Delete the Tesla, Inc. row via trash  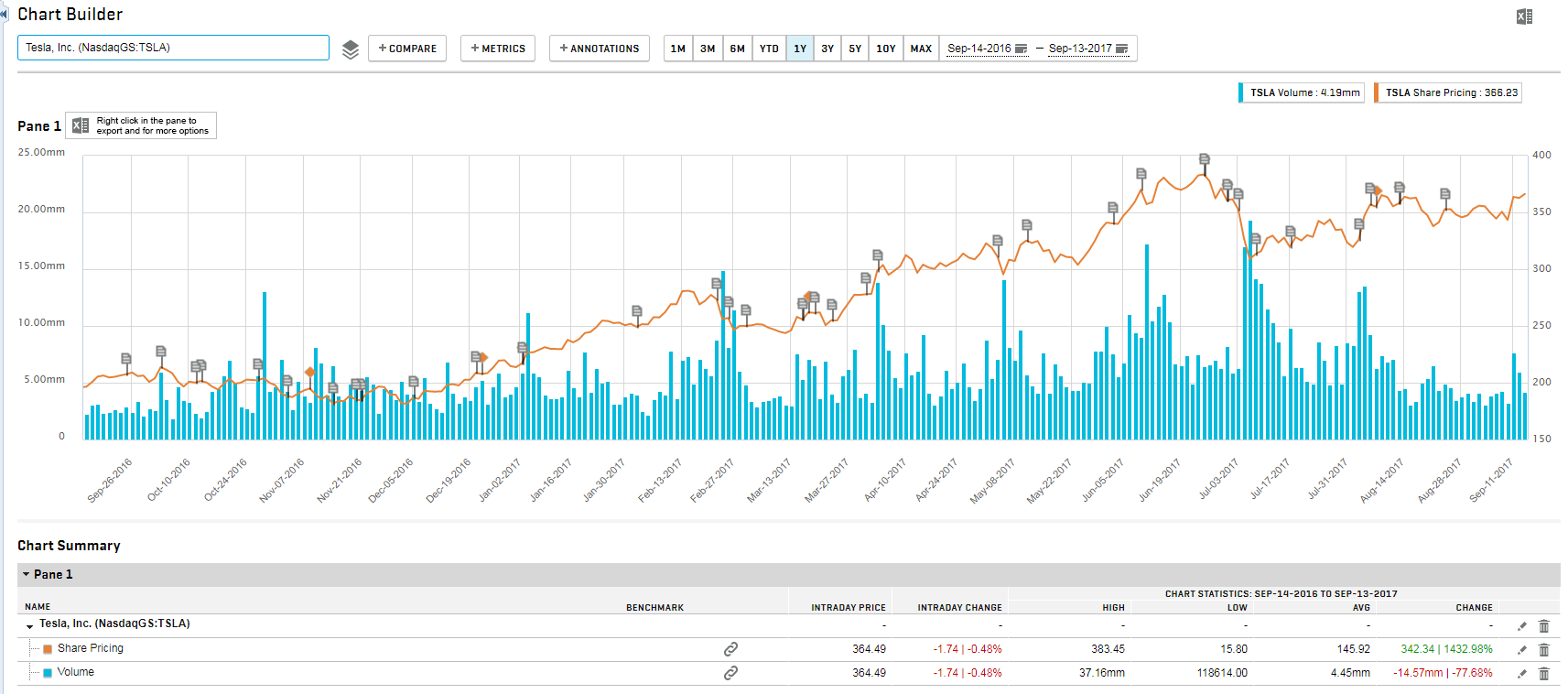click(x=1544, y=626)
